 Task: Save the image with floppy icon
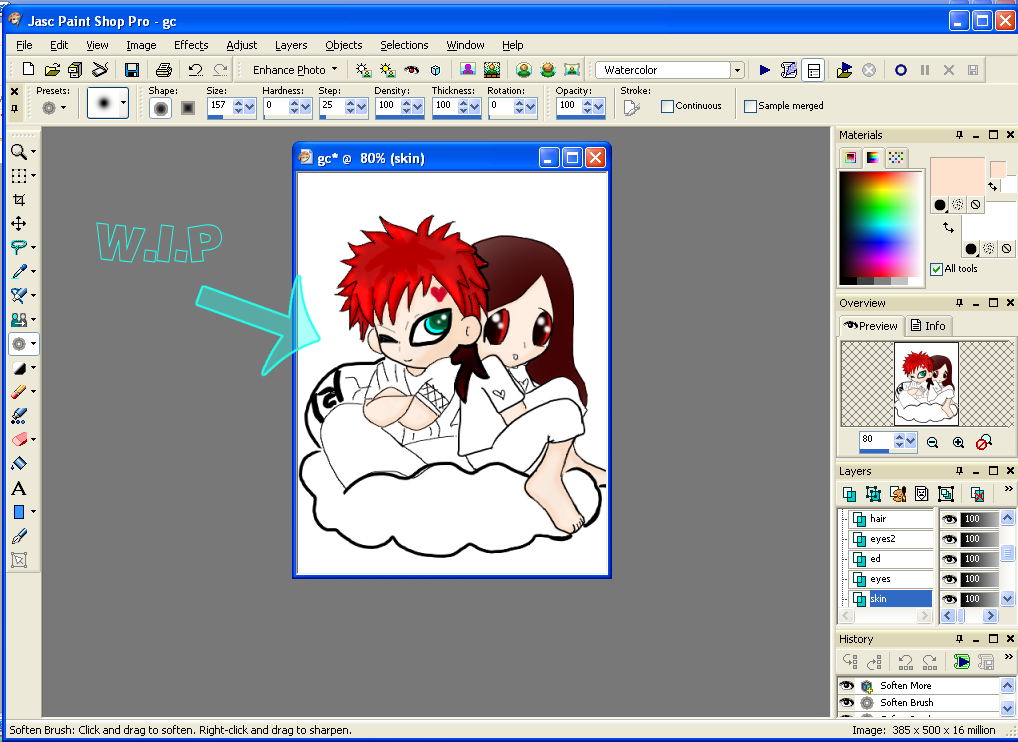(132, 69)
